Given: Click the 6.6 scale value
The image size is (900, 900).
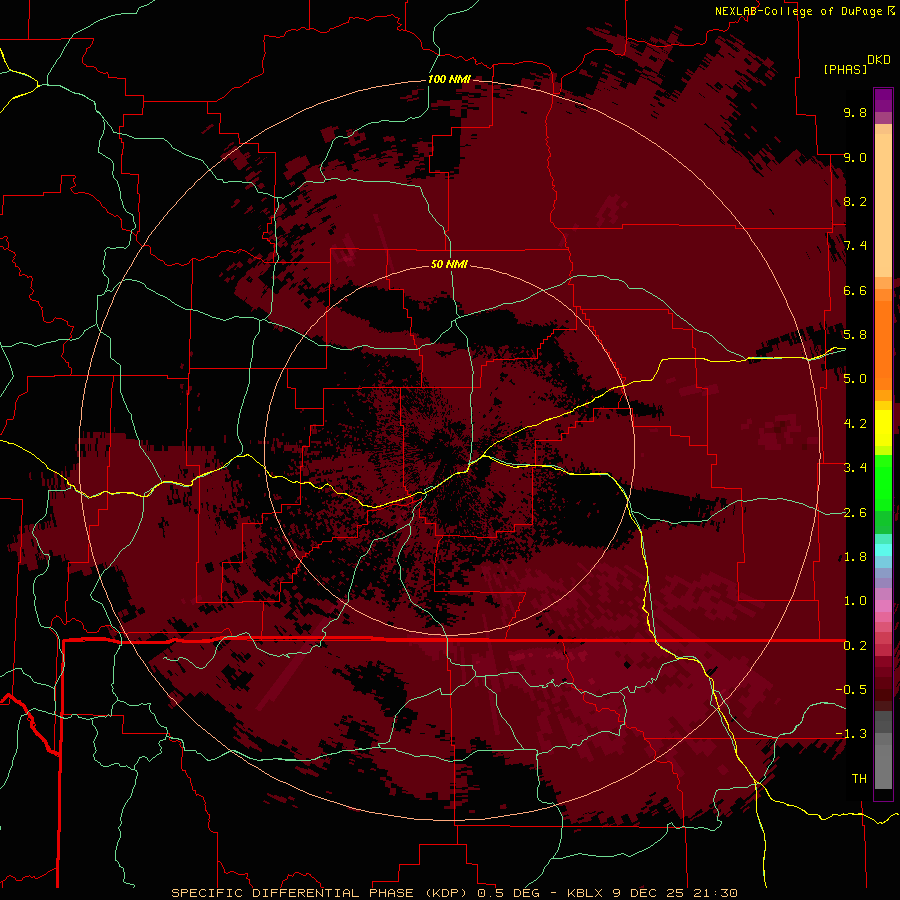Looking at the screenshot, I should (x=855, y=290).
